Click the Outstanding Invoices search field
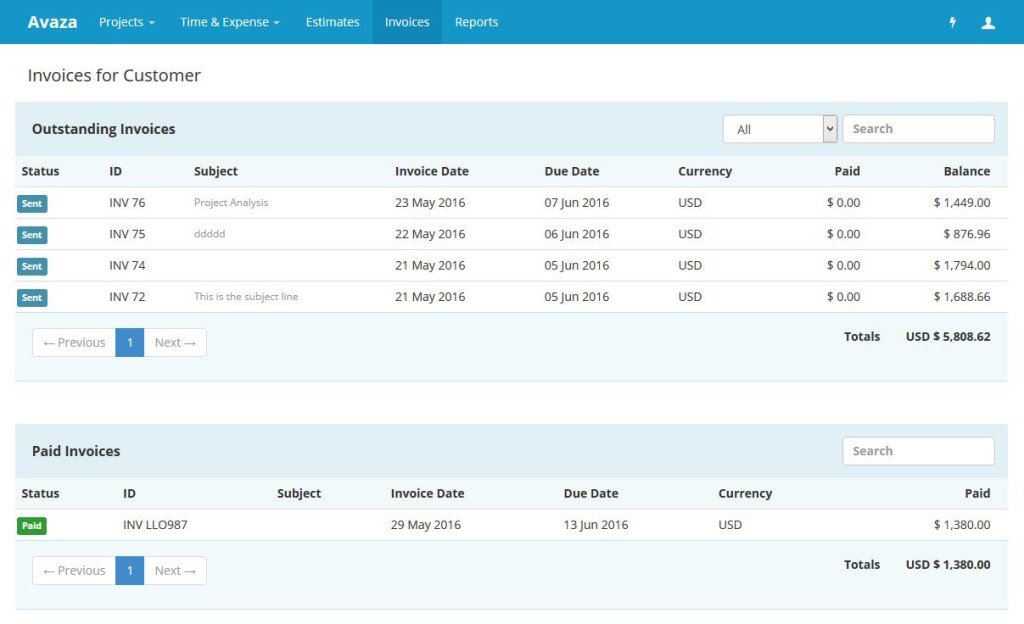This screenshot has height=624, width=1024. (x=918, y=128)
